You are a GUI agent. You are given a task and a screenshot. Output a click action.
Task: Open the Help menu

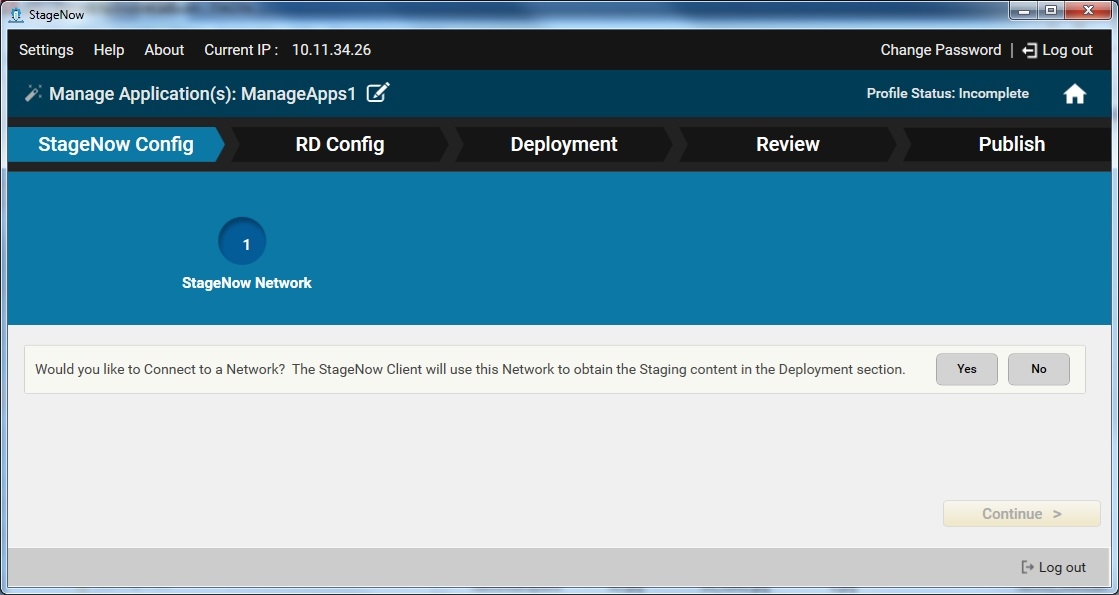(109, 50)
